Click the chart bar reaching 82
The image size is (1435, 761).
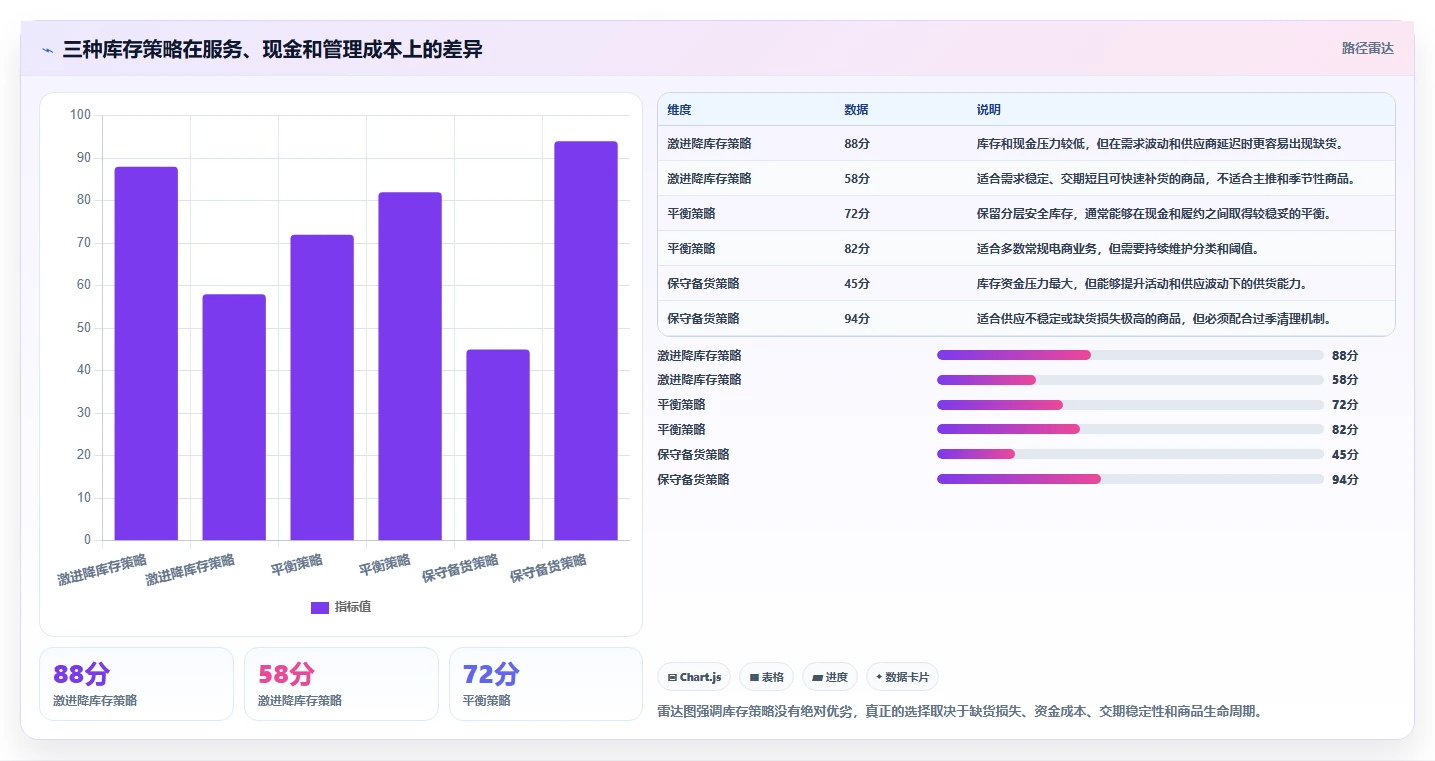[410, 366]
